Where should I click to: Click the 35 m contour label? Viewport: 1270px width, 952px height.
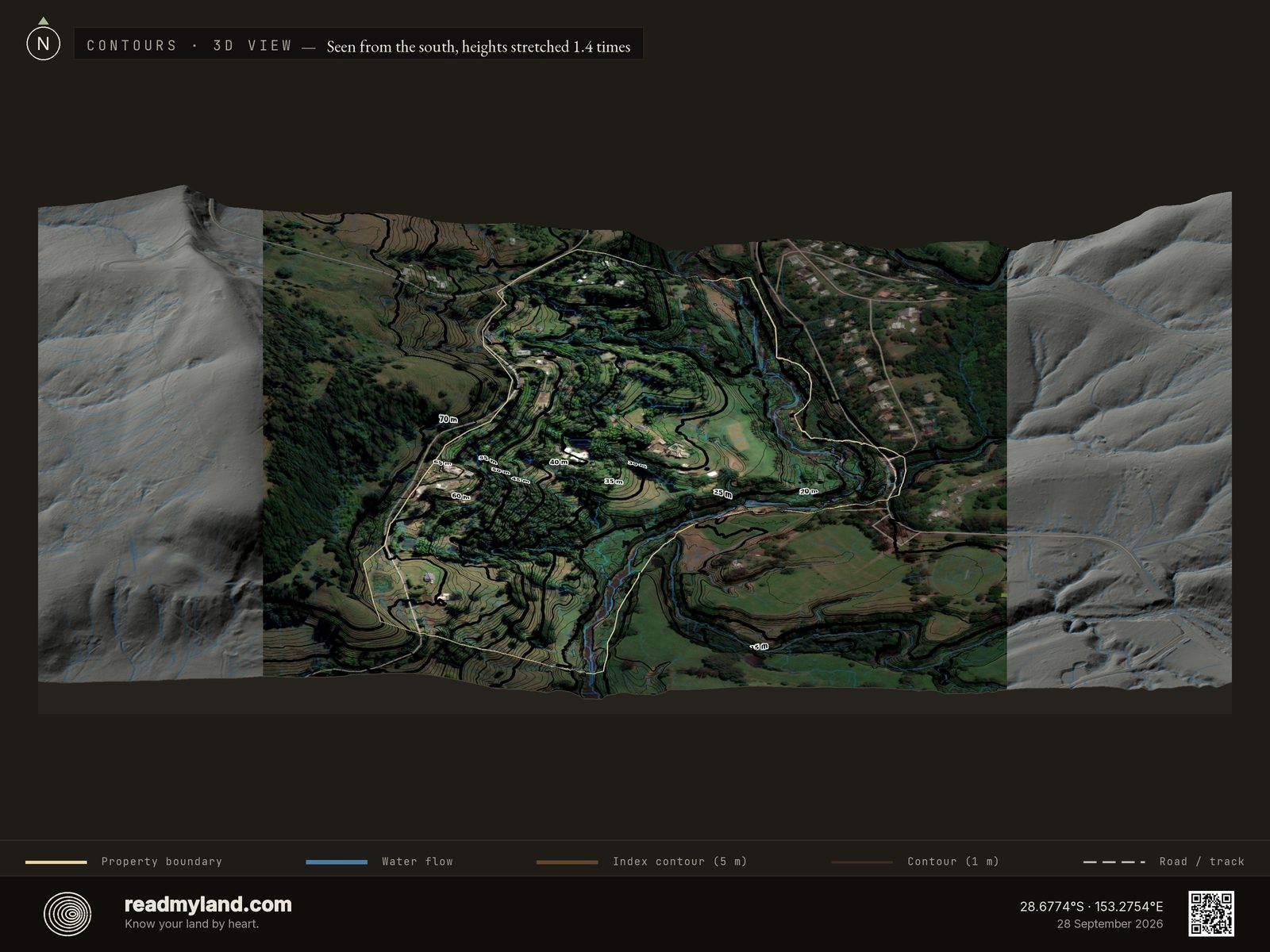[x=614, y=482]
